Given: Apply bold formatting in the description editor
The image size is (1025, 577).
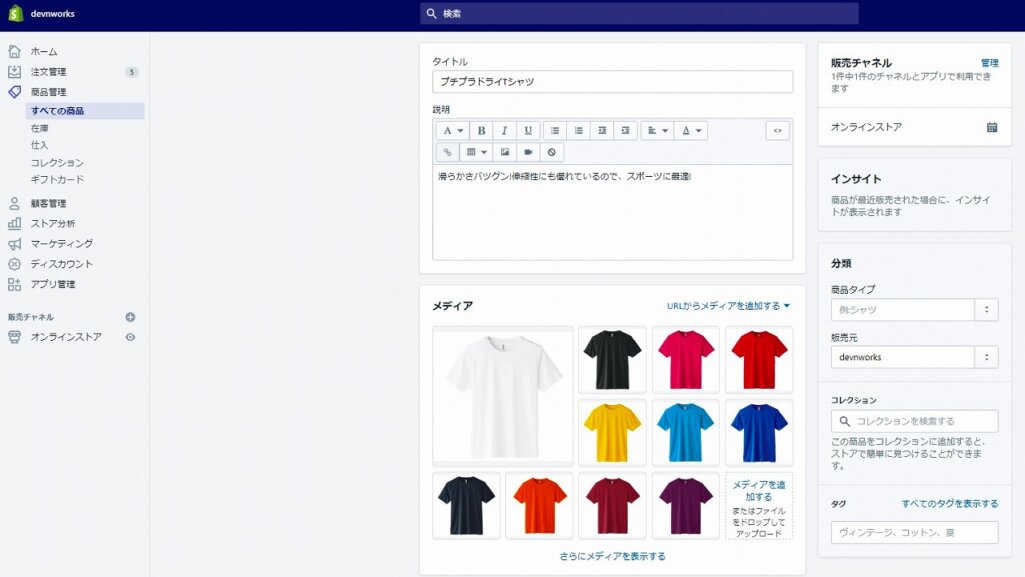Looking at the screenshot, I should [x=482, y=130].
